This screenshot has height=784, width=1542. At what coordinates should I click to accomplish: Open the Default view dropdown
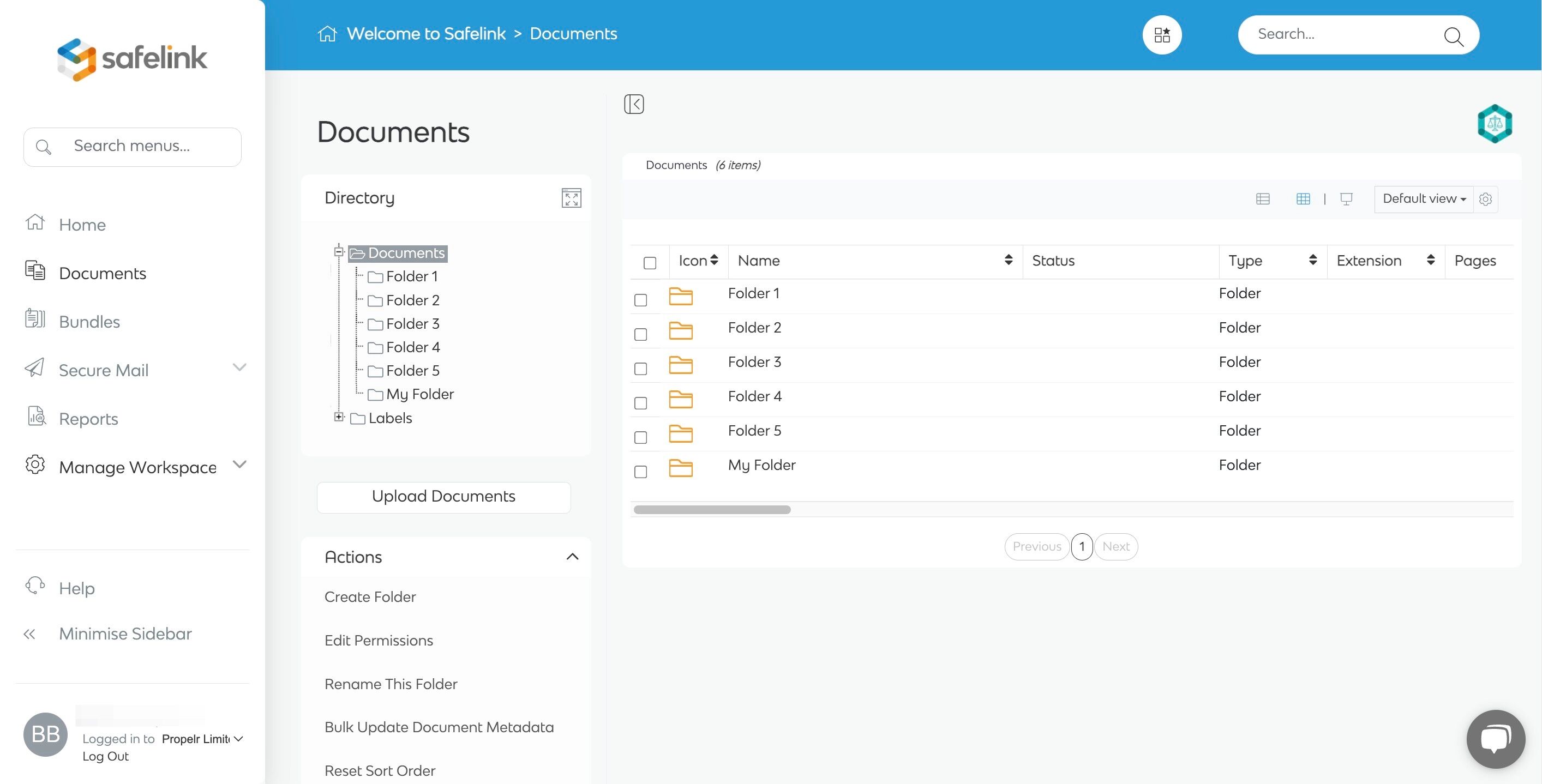1424,198
